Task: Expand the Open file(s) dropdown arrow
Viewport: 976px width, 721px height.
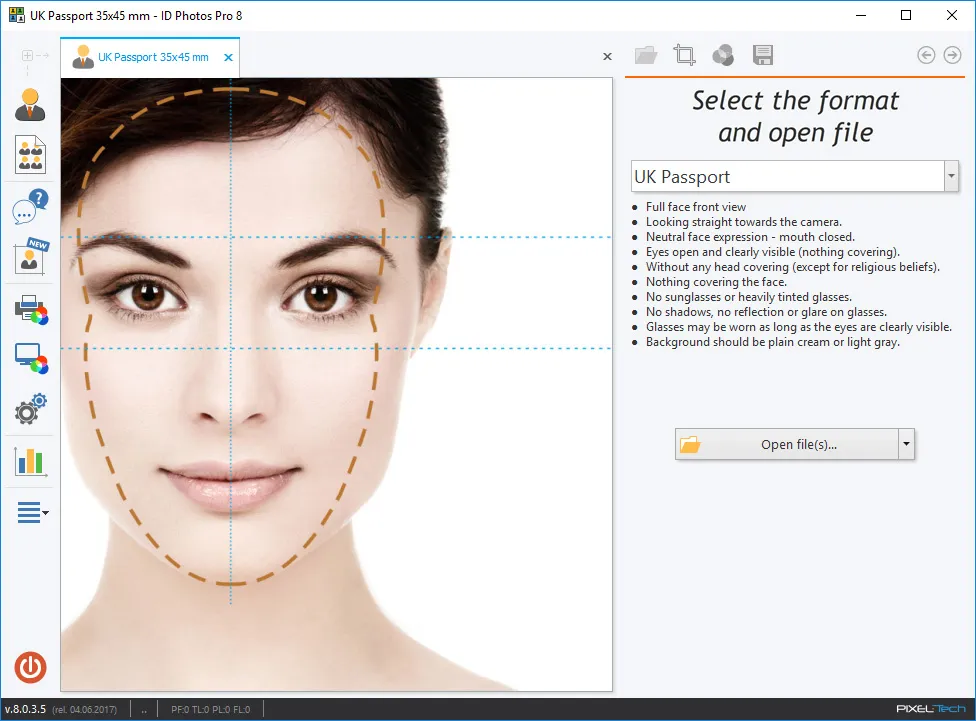Action: [908, 444]
